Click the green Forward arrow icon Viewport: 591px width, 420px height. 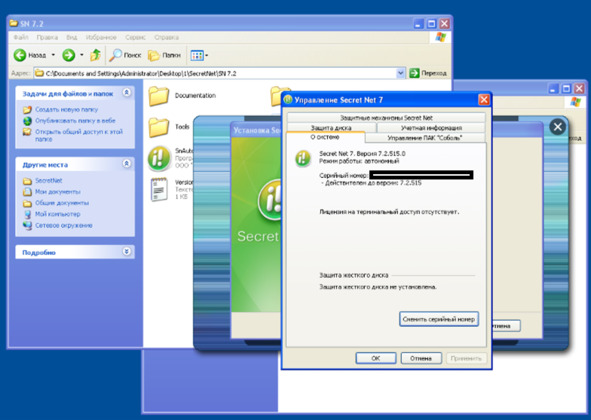69,55
